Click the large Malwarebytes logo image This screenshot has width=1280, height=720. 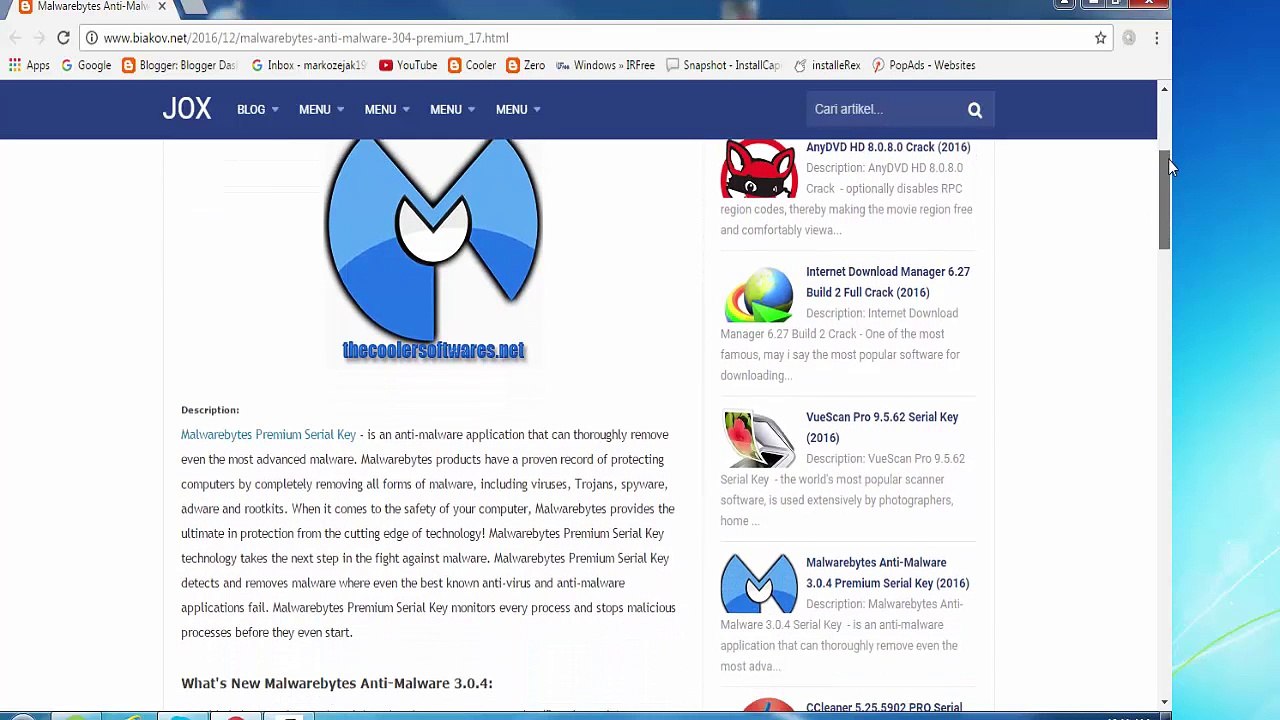pos(433,252)
